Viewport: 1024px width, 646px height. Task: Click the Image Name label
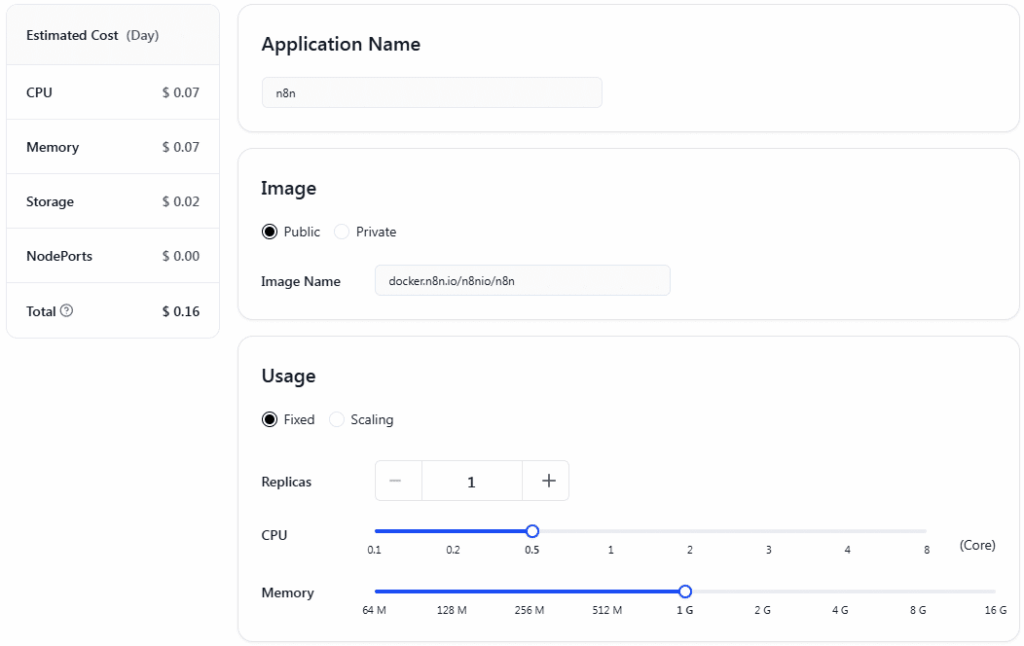point(301,282)
